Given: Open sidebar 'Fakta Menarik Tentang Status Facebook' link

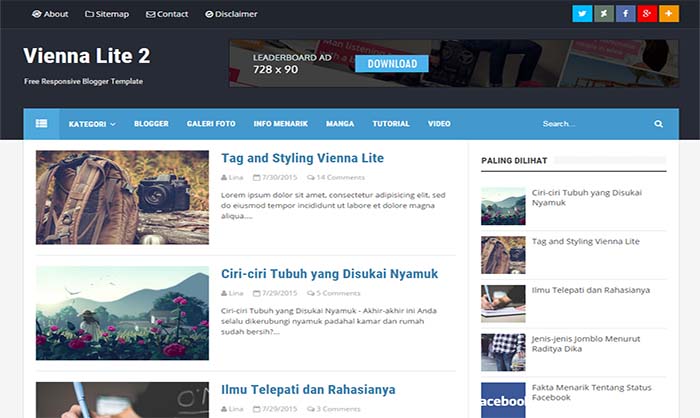Looking at the screenshot, I should pos(592,392).
